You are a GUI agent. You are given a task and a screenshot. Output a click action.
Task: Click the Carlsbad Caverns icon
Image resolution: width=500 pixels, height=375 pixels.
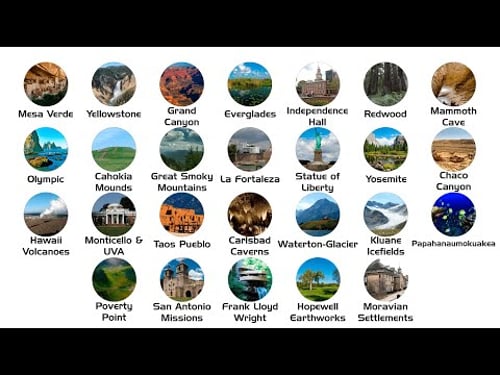point(250,214)
